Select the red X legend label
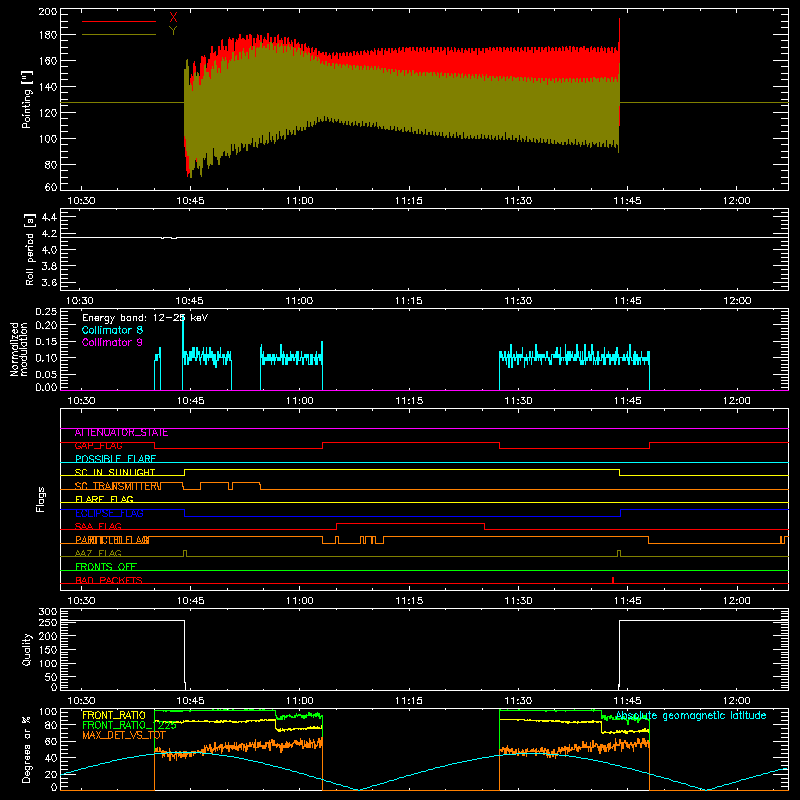 click(173, 18)
